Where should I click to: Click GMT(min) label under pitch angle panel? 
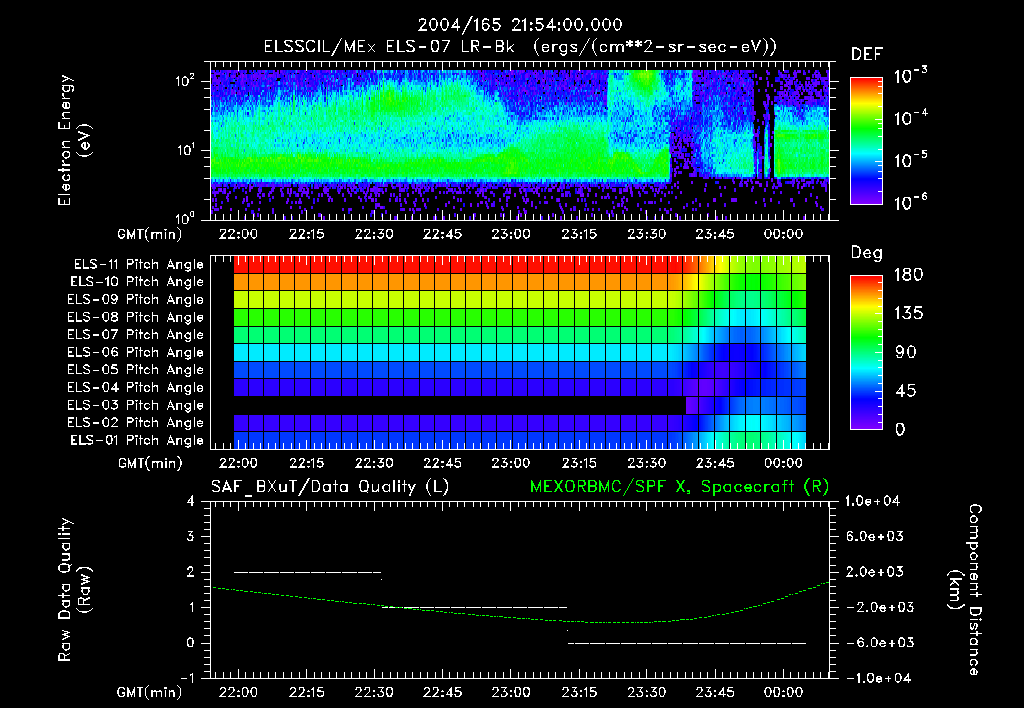pos(150,464)
